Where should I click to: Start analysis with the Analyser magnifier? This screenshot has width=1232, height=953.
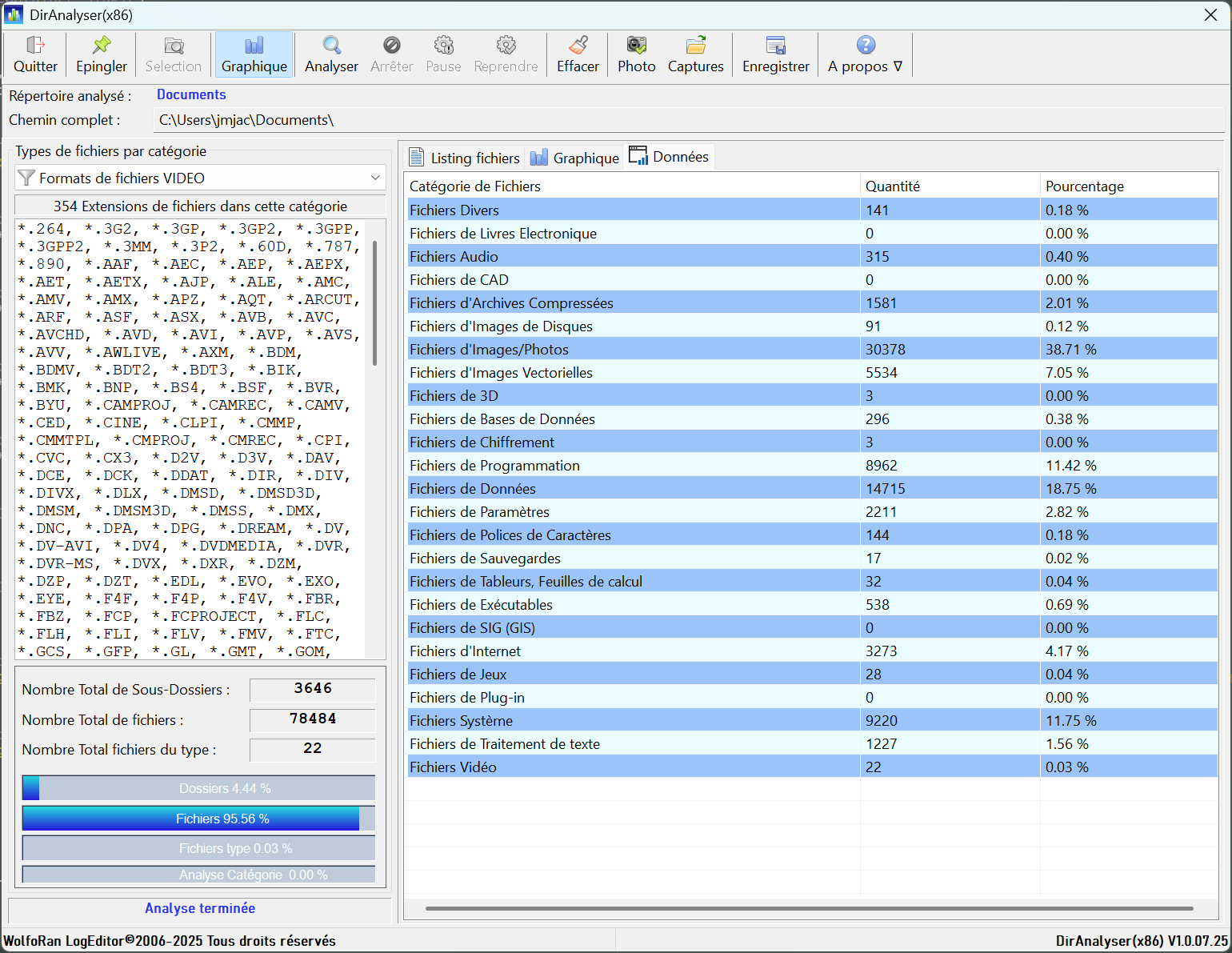pos(331,46)
